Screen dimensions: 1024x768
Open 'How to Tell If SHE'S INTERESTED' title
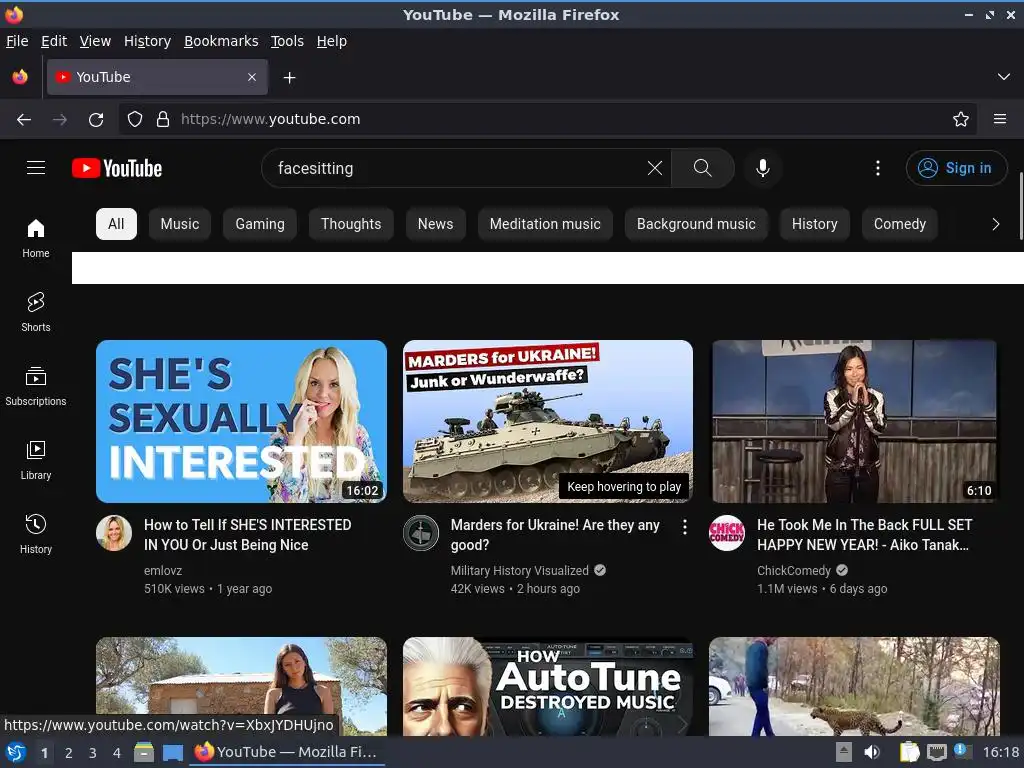click(248, 535)
